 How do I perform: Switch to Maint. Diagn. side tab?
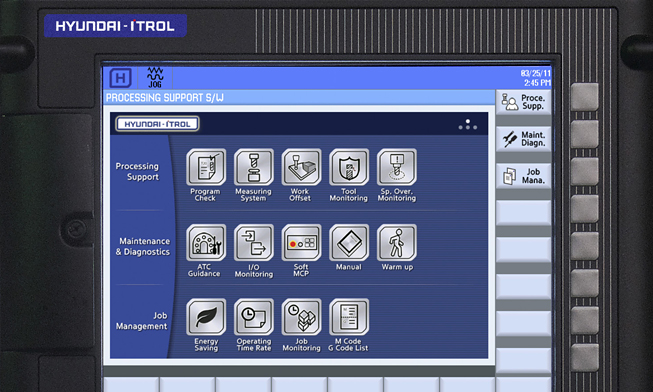click(523, 139)
